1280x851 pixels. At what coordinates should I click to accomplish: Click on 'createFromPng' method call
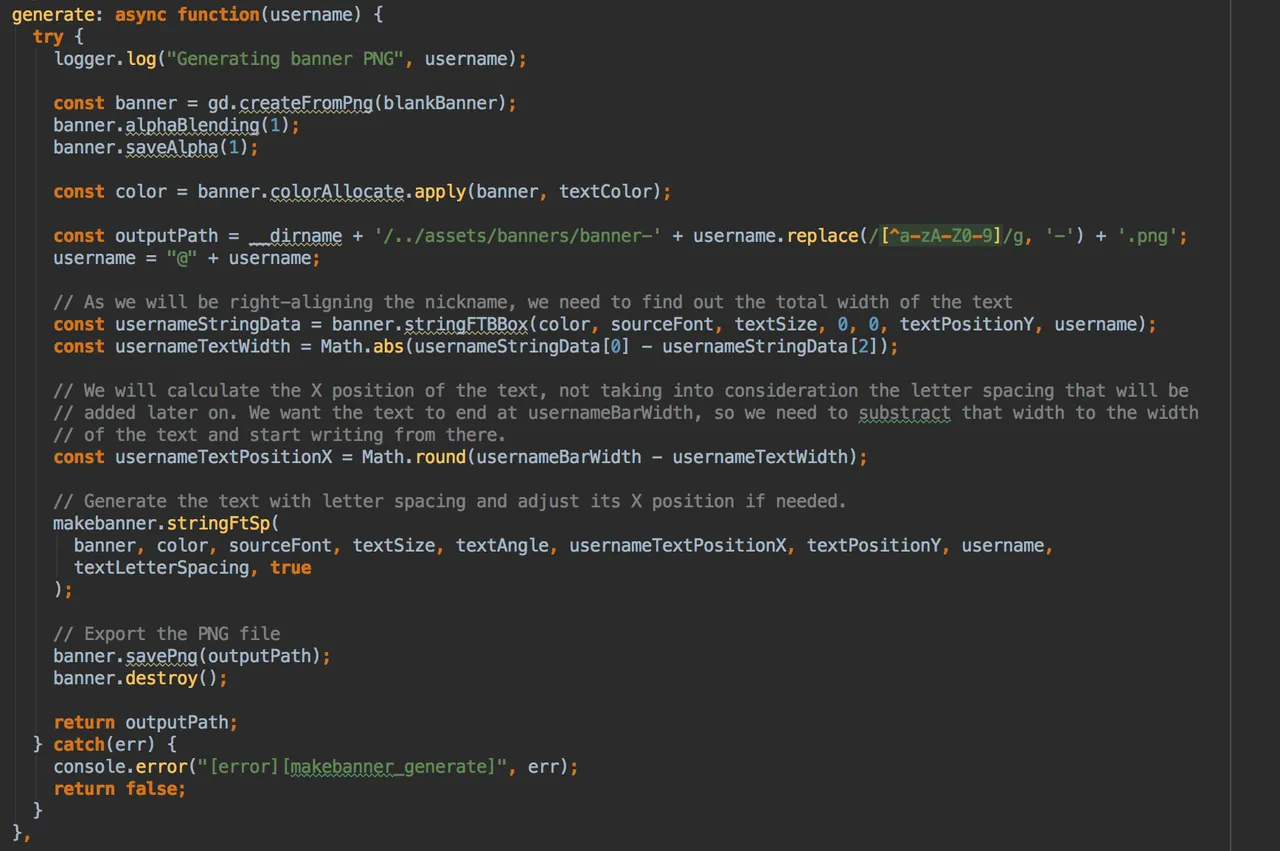306,103
